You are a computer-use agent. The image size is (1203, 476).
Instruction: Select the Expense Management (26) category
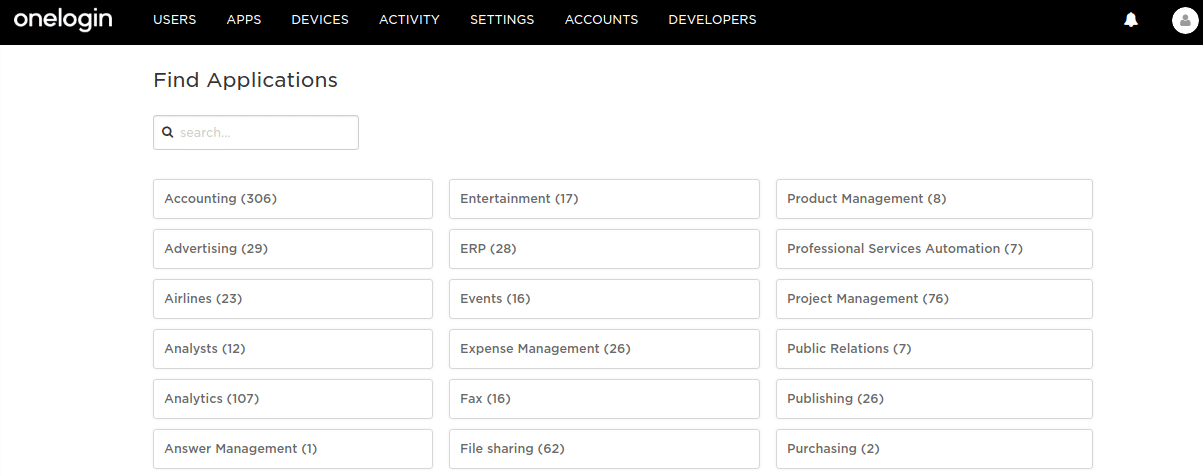point(603,349)
